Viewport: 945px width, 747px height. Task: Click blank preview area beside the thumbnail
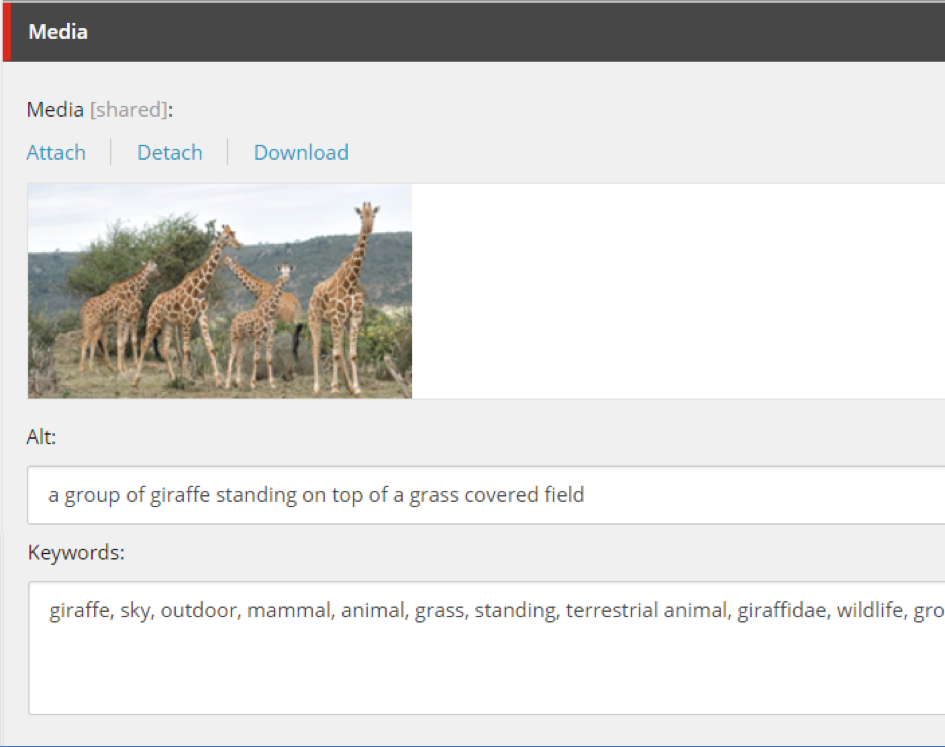pyautogui.click(x=678, y=291)
